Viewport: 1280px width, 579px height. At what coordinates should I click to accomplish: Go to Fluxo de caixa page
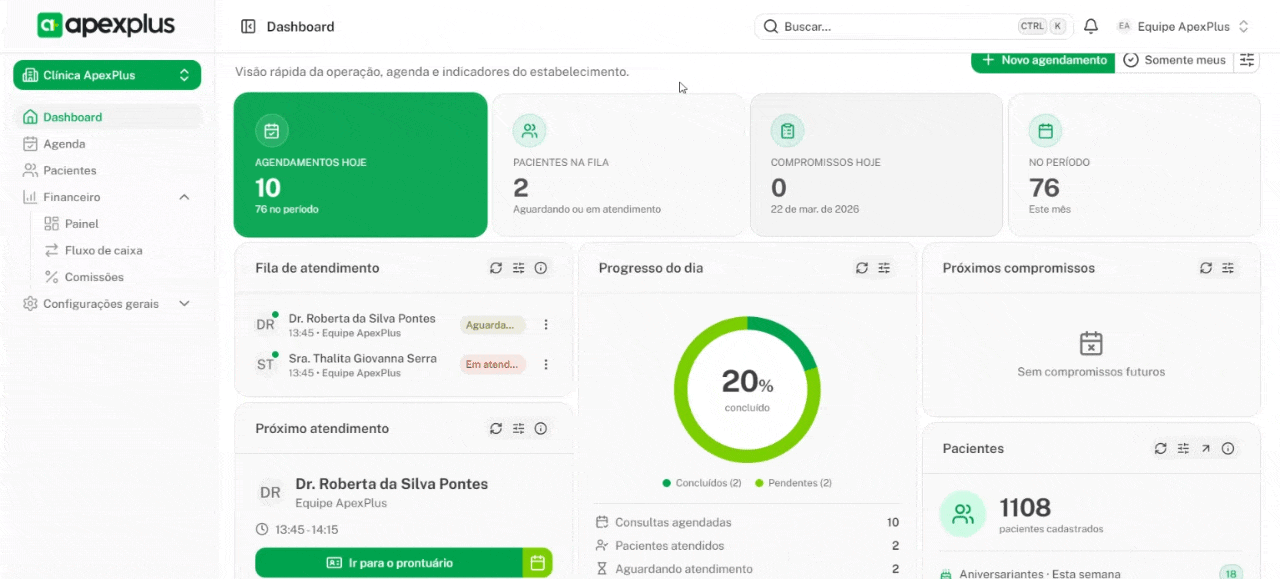(103, 251)
